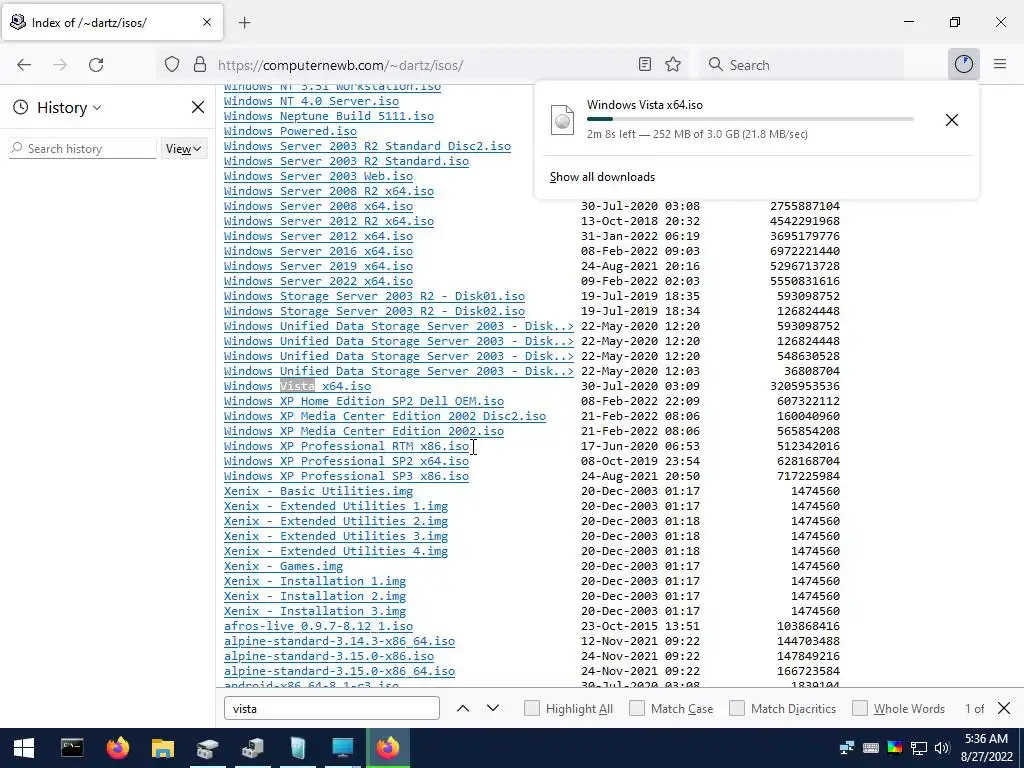This screenshot has height=768, width=1024.
Task: Open the View dropdown in history sidebar
Action: coord(184,149)
